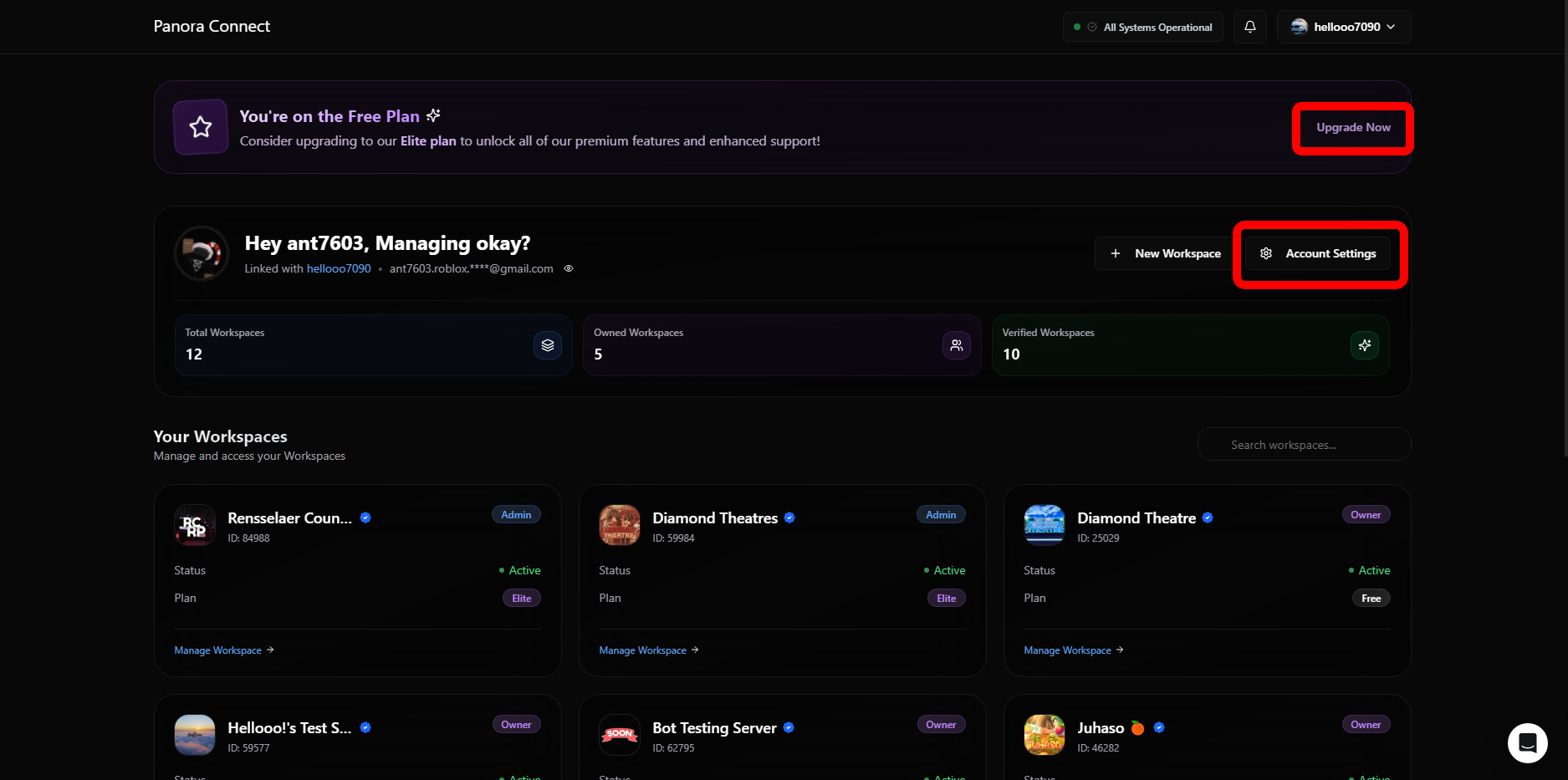
Task: Click the Owned Workspaces people icon
Action: click(x=957, y=344)
